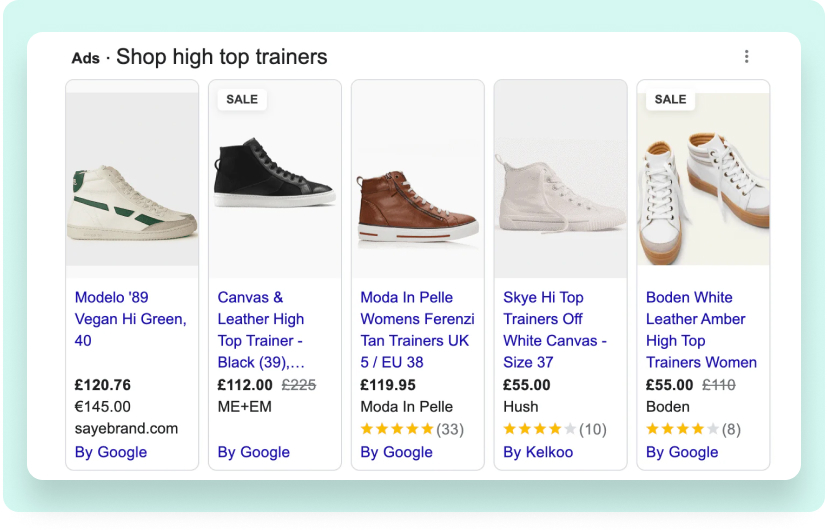Open the Boden white leather trainers photo
Image resolution: width=828 pixels, height=531 pixels.
tap(703, 190)
